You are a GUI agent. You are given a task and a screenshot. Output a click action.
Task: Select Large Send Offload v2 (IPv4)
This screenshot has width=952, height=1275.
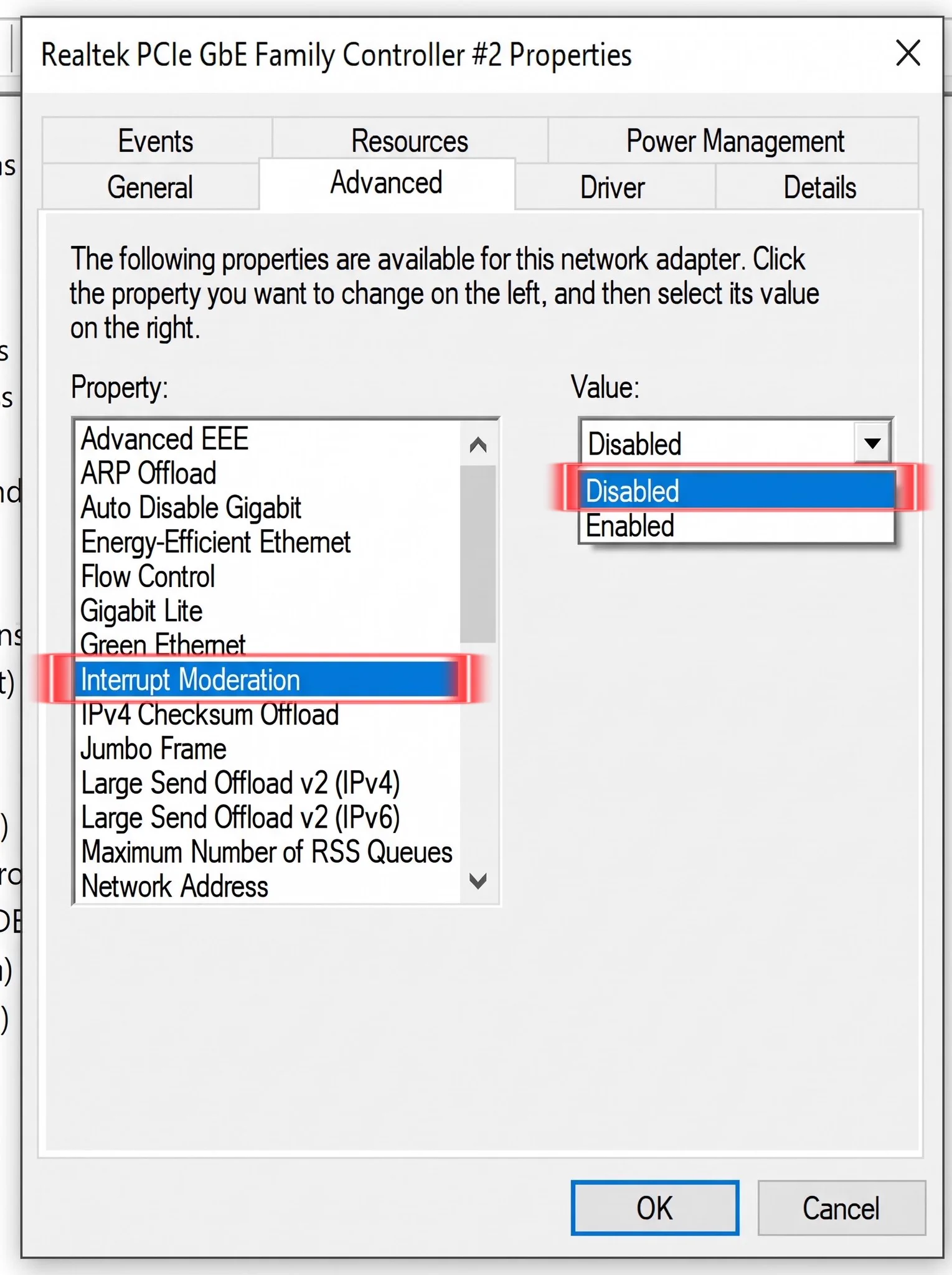pos(268,783)
